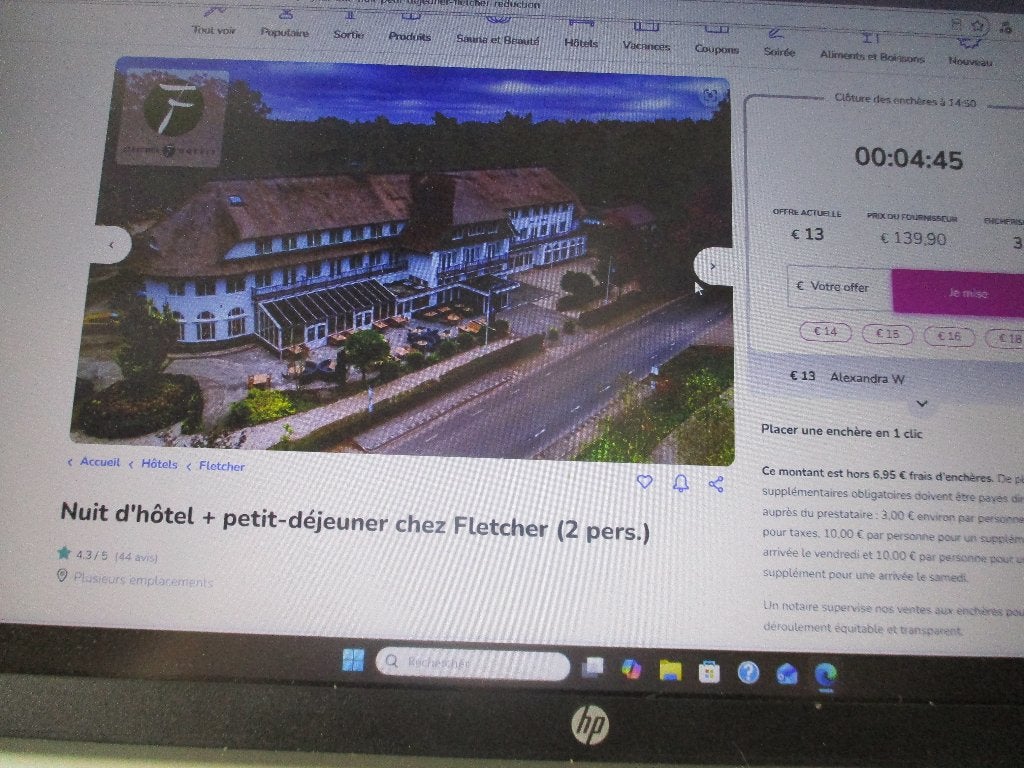This screenshot has height=768, width=1024.
Task: Go to Hôtels breadcrumb link
Action: [159, 464]
